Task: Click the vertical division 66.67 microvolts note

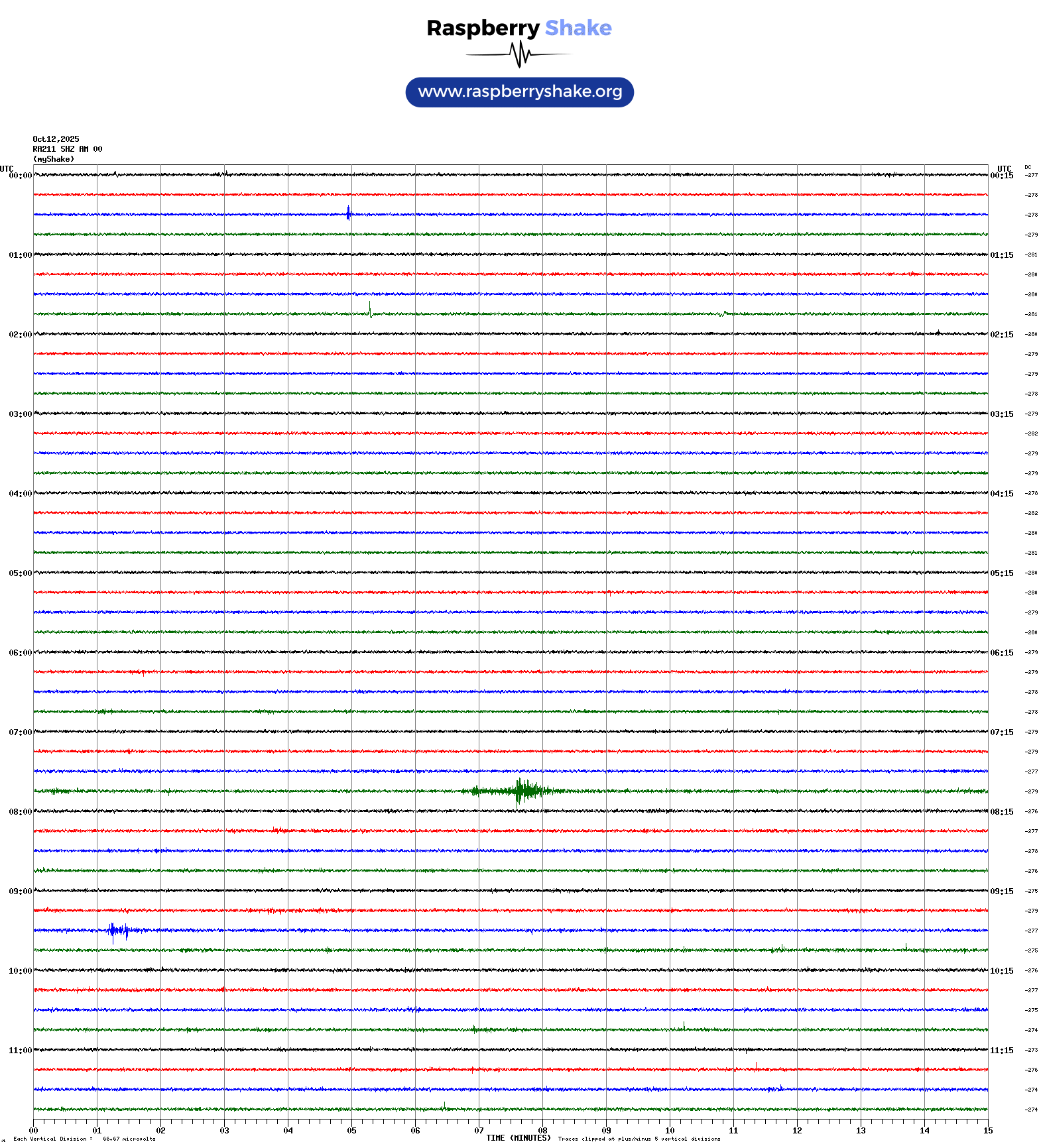Action: pos(84,1139)
